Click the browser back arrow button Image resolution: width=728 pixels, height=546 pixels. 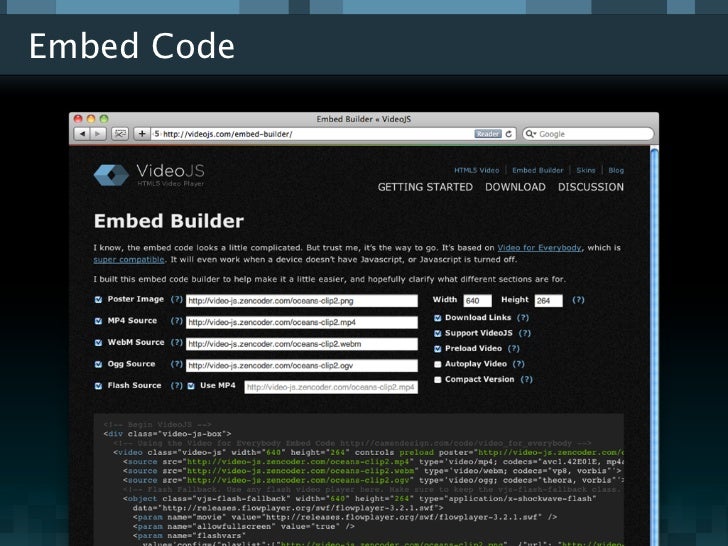[82, 134]
